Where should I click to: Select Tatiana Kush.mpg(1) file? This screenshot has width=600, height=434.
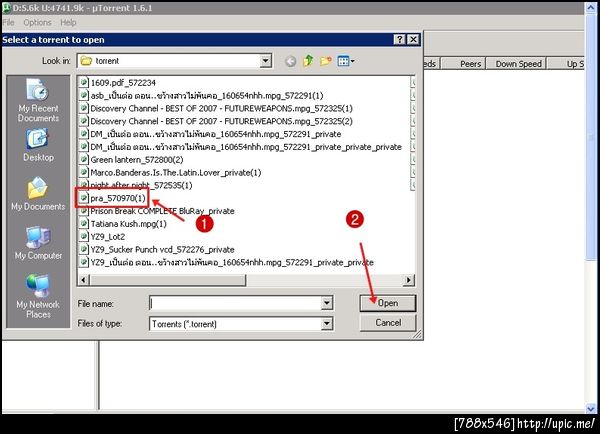coord(128,224)
